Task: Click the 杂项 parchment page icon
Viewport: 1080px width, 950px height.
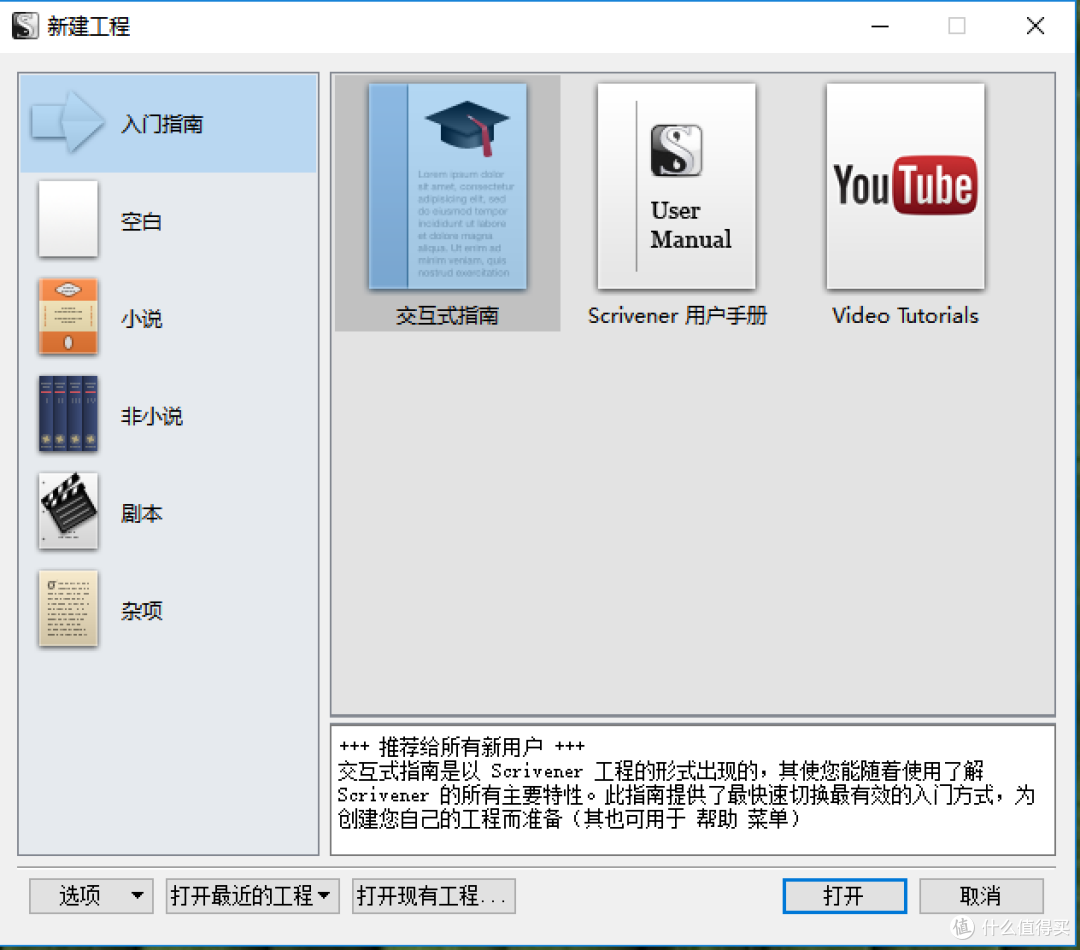Action: (68, 608)
